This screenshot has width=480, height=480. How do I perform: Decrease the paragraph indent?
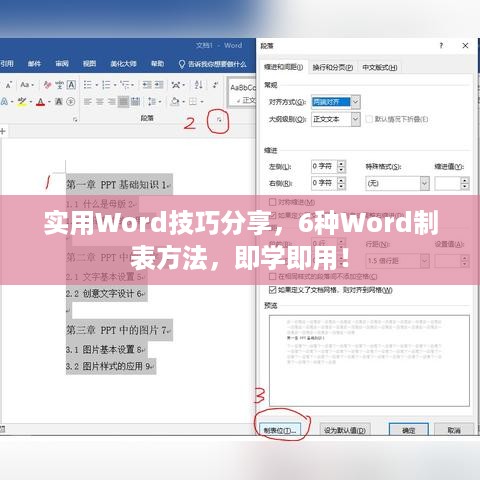tap(147, 85)
